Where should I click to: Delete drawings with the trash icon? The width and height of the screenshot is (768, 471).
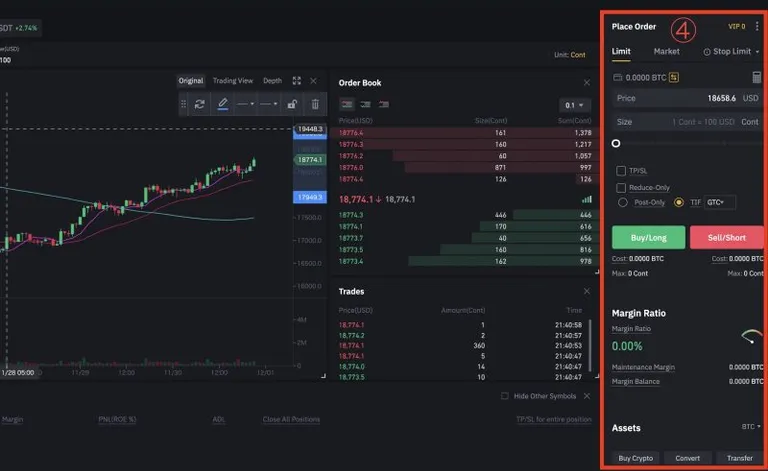[315, 104]
